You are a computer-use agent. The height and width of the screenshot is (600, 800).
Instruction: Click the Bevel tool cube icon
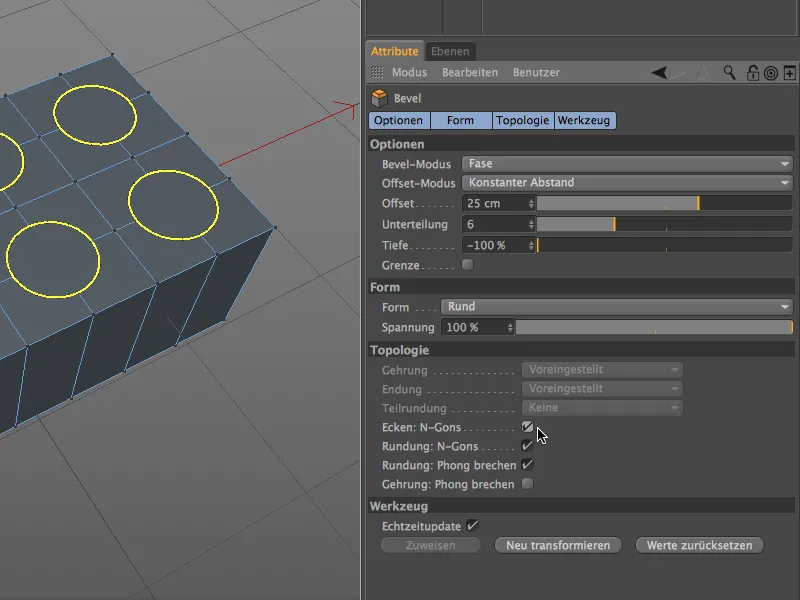pyautogui.click(x=380, y=98)
